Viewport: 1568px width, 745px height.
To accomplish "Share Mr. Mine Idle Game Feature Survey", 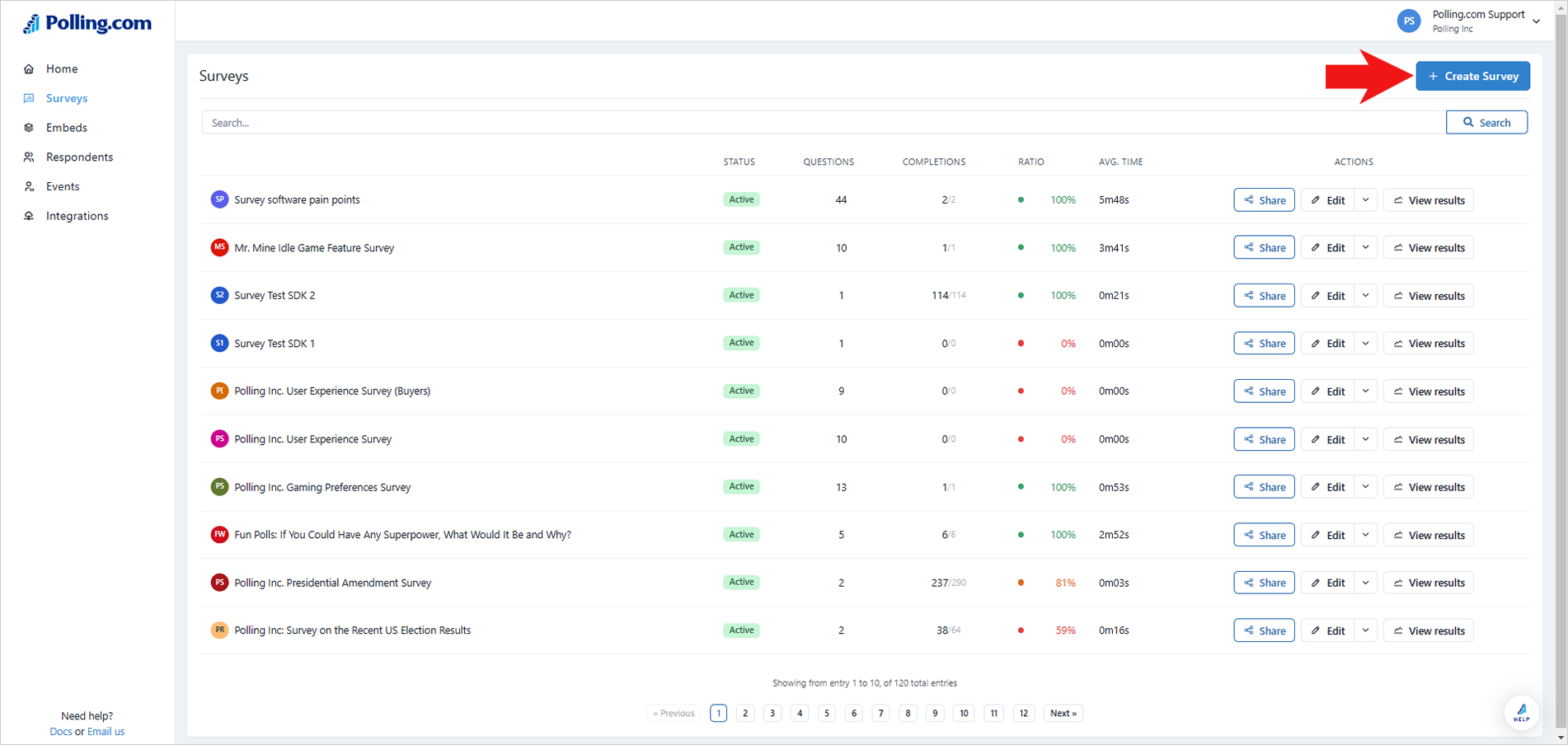I will coord(1264,248).
